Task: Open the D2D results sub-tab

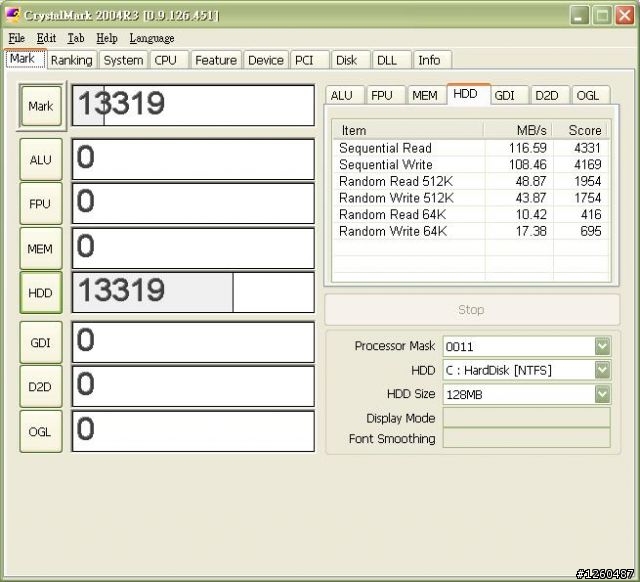Action: (x=550, y=95)
